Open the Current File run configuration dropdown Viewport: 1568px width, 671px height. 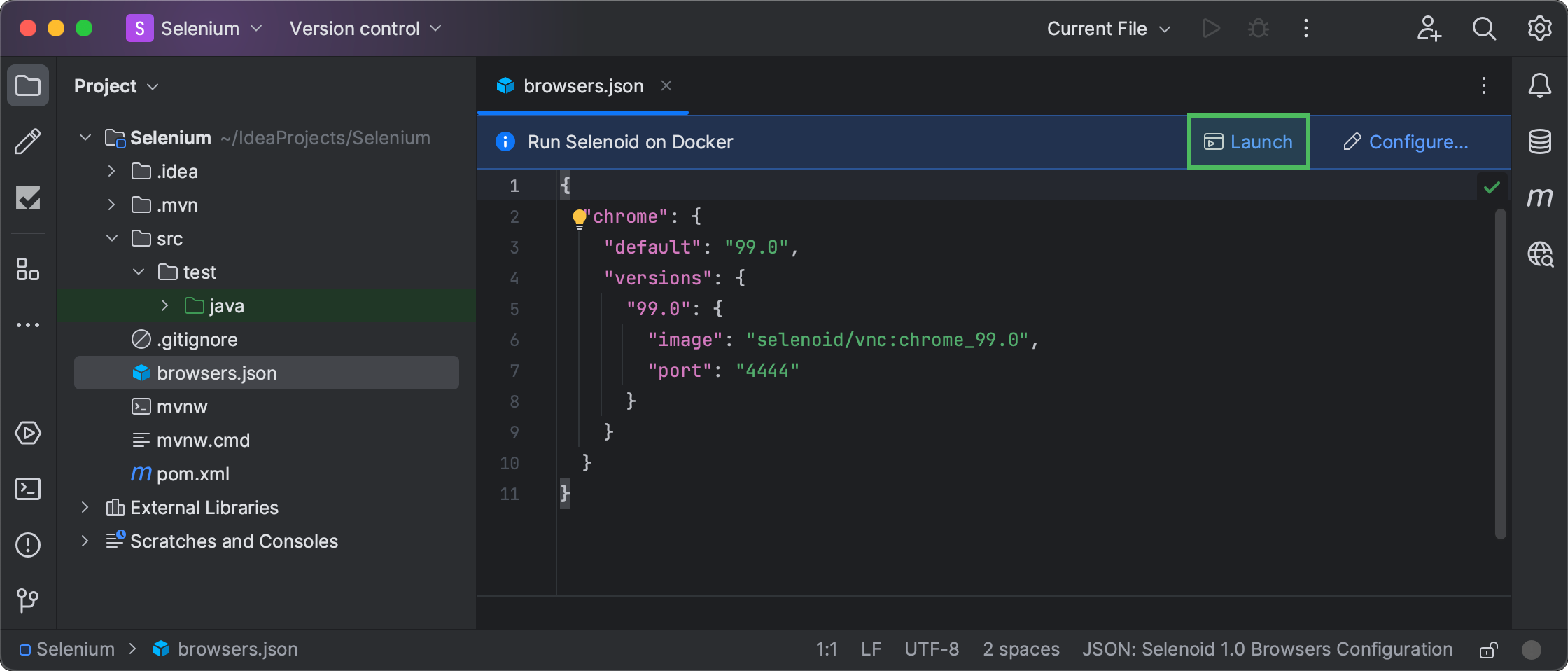(x=1108, y=29)
